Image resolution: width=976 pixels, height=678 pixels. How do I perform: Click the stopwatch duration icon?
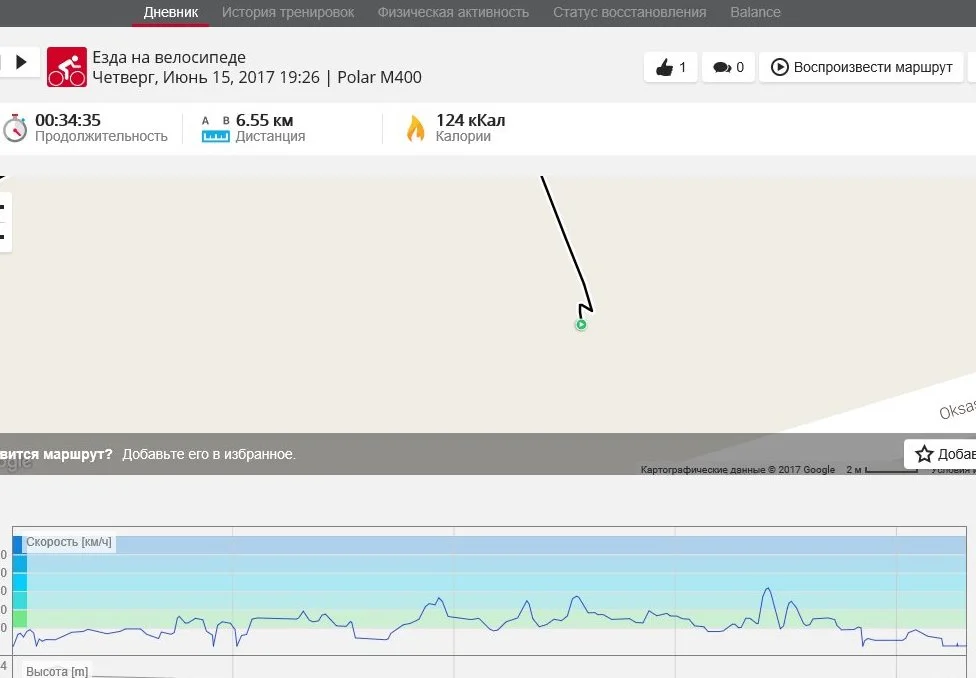point(15,128)
